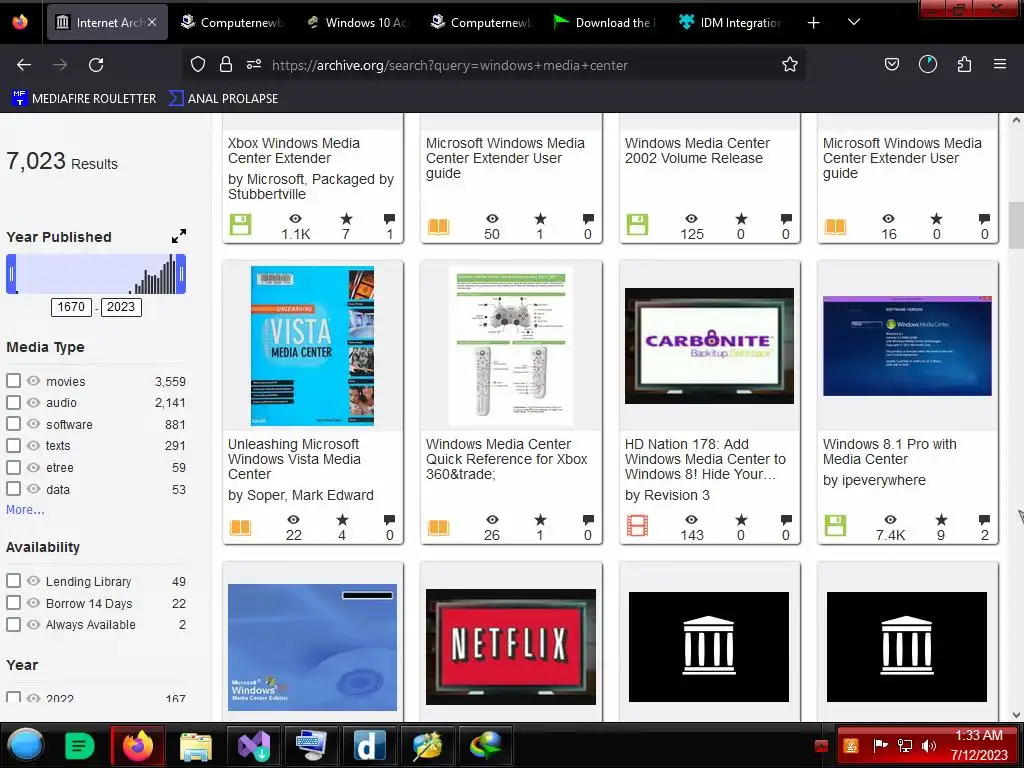Check the software media type checkbox

[13, 424]
